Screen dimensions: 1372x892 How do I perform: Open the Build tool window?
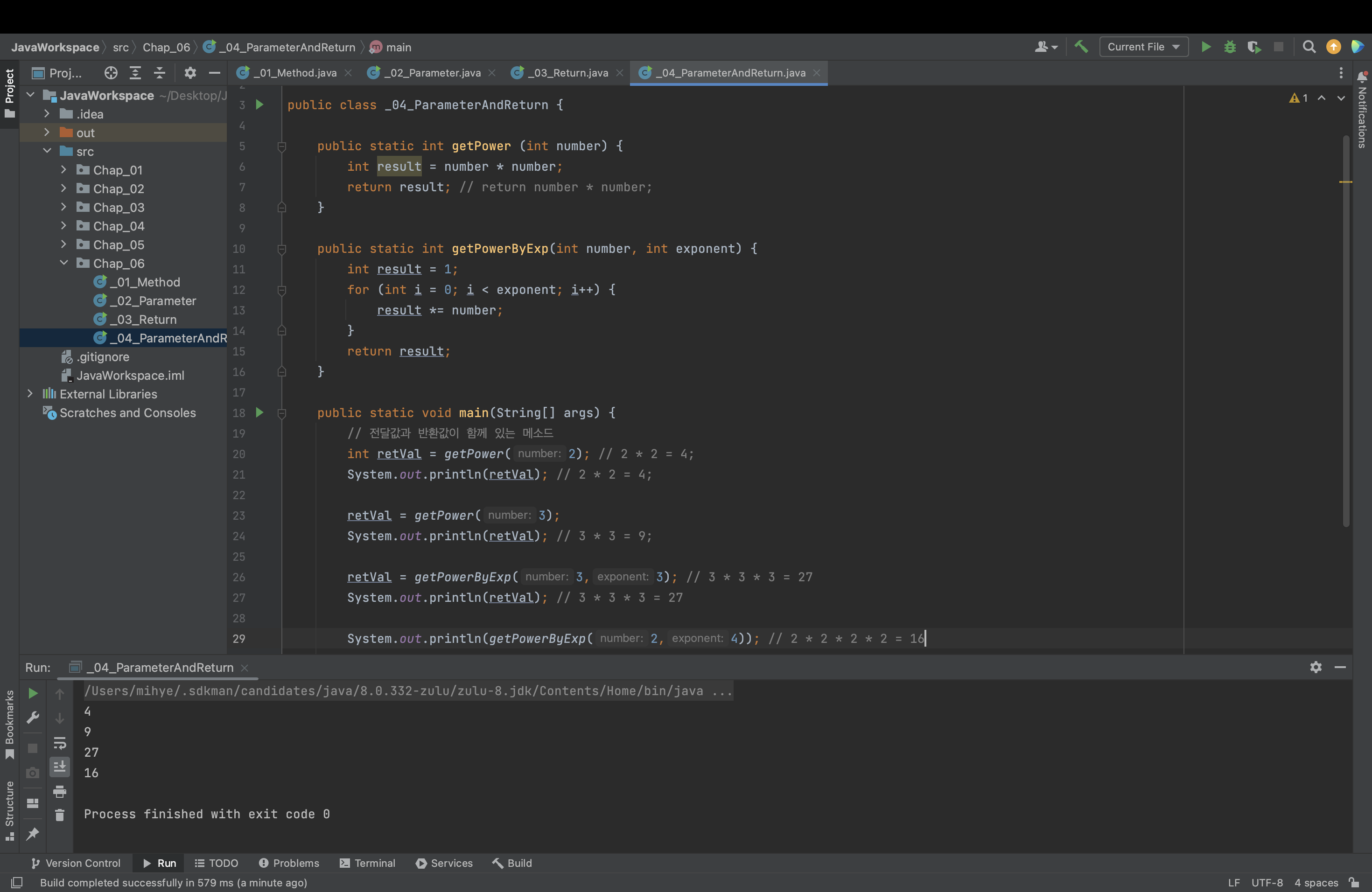(512, 863)
